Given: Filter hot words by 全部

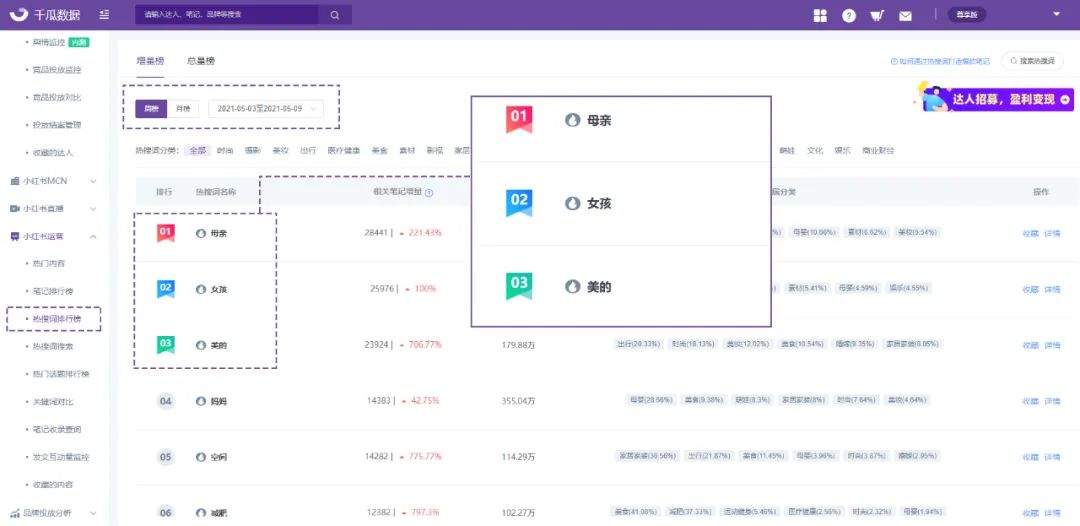Looking at the screenshot, I should 198,150.
